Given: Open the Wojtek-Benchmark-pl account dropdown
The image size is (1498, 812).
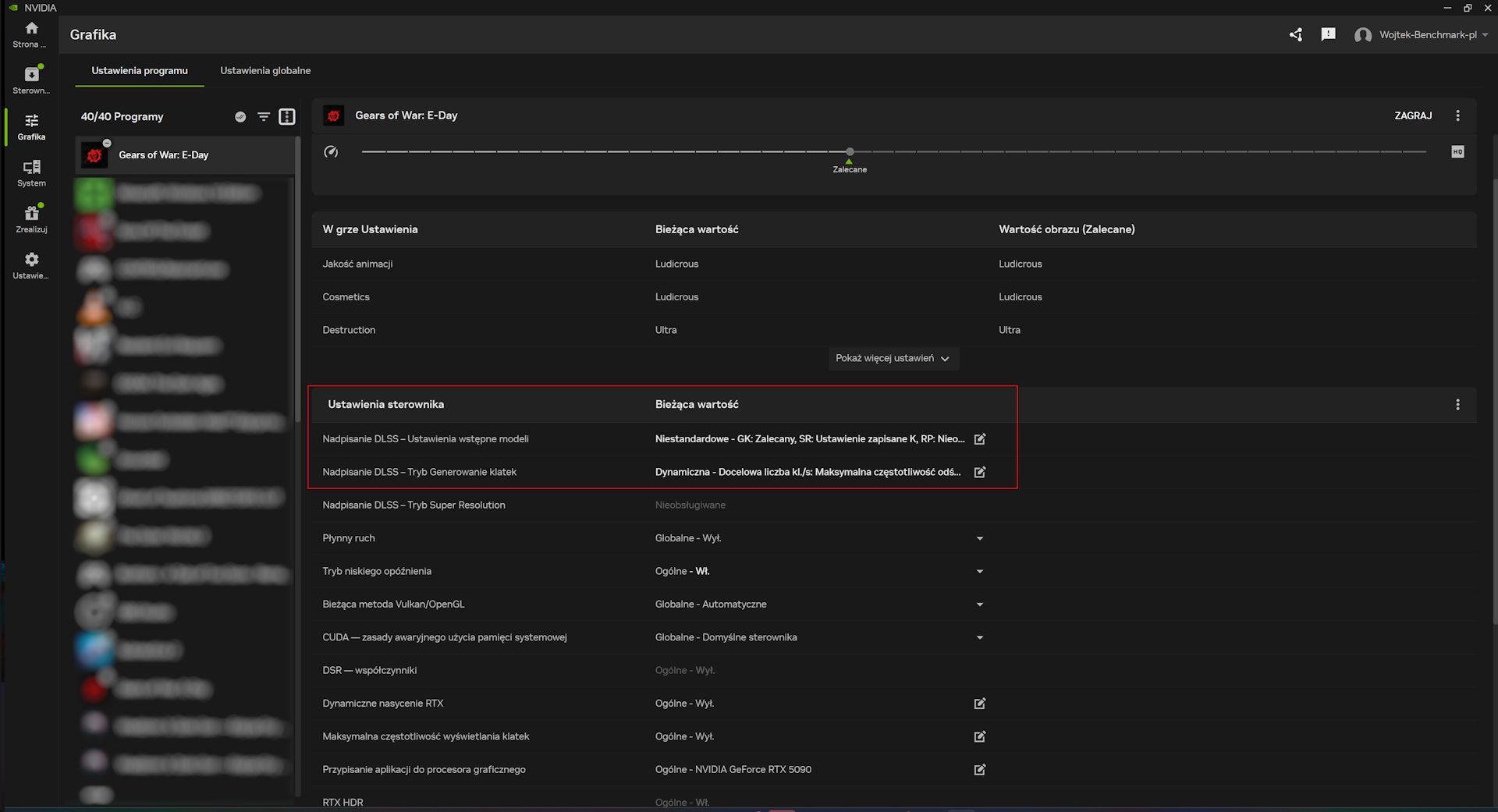Looking at the screenshot, I should pos(1422,35).
